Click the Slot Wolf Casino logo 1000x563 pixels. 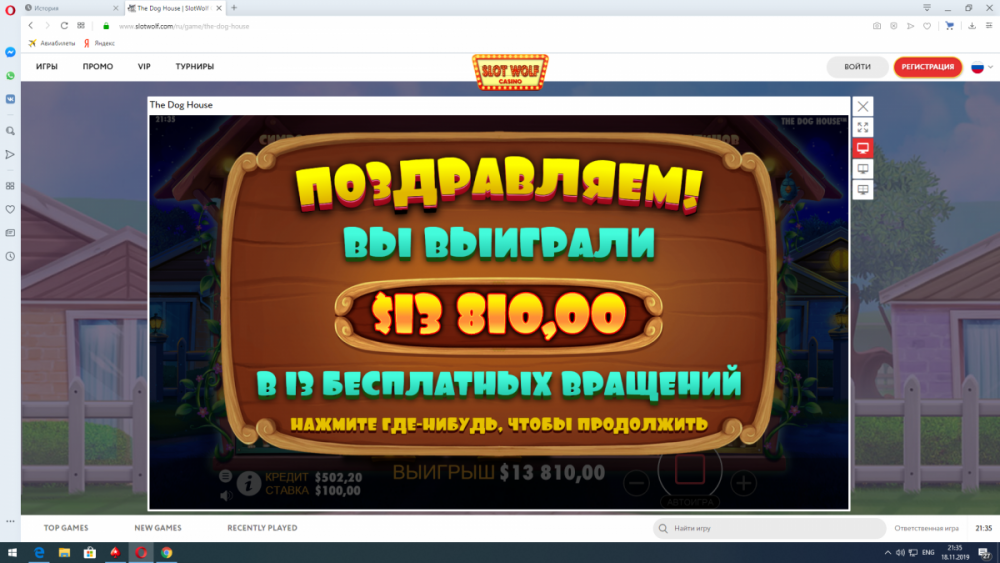pos(510,72)
